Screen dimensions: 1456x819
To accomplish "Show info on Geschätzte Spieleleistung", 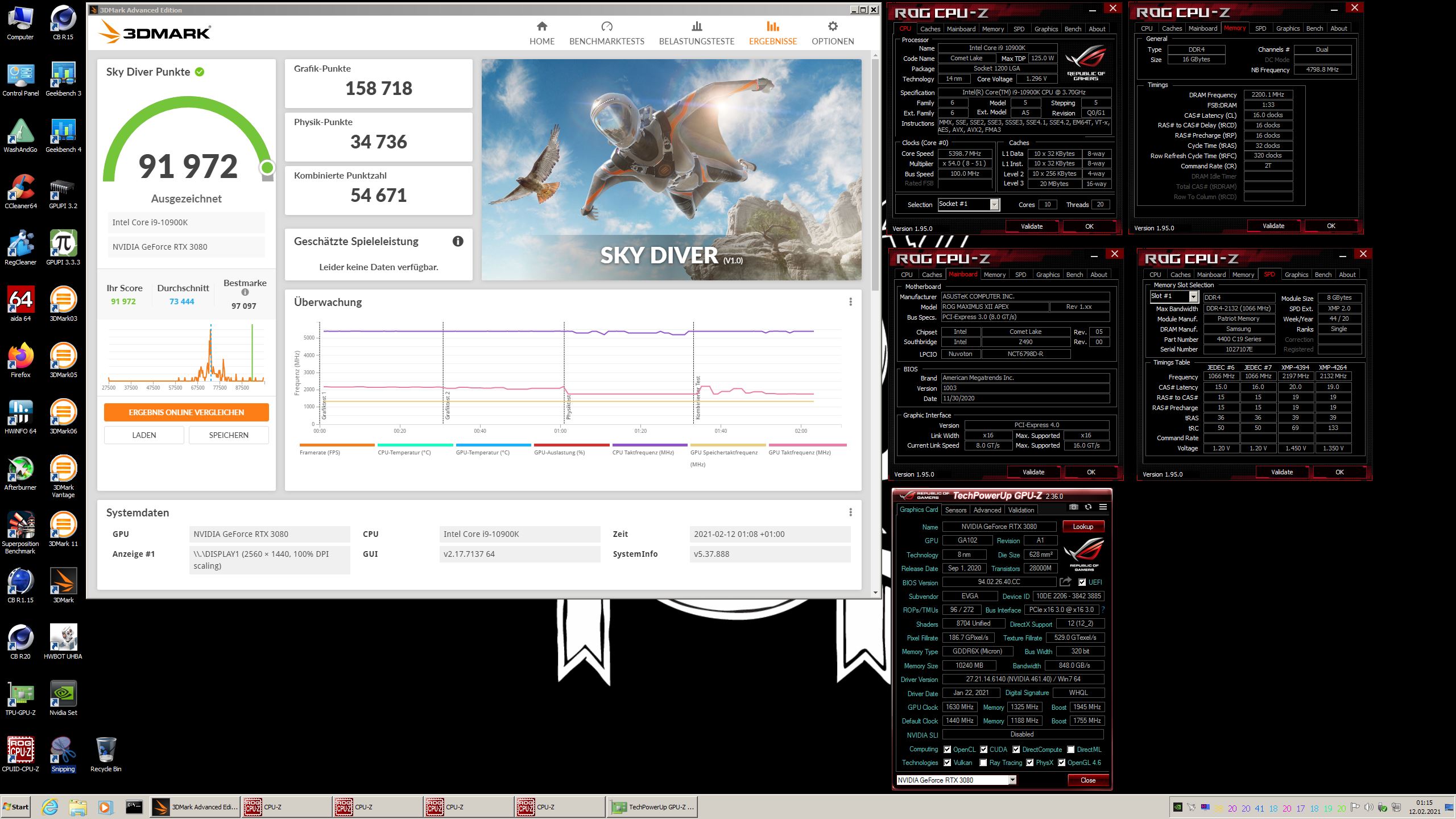I will click(458, 241).
